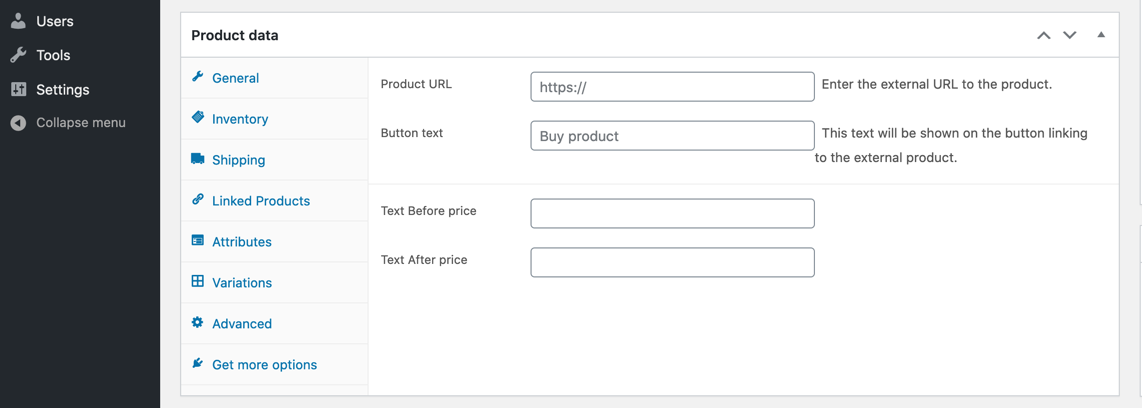This screenshot has height=408, width=1142.
Task: Toggle the Product data panel collapse triangle
Action: click(x=1101, y=34)
